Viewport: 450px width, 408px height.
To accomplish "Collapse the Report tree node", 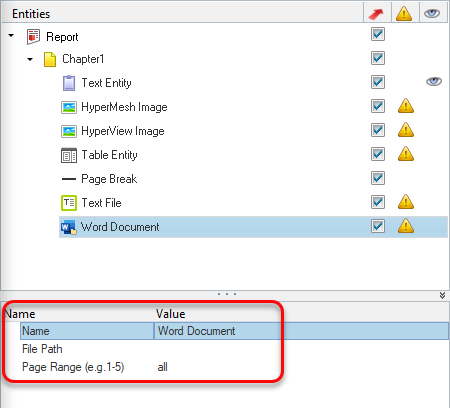I will coord(11,35).
